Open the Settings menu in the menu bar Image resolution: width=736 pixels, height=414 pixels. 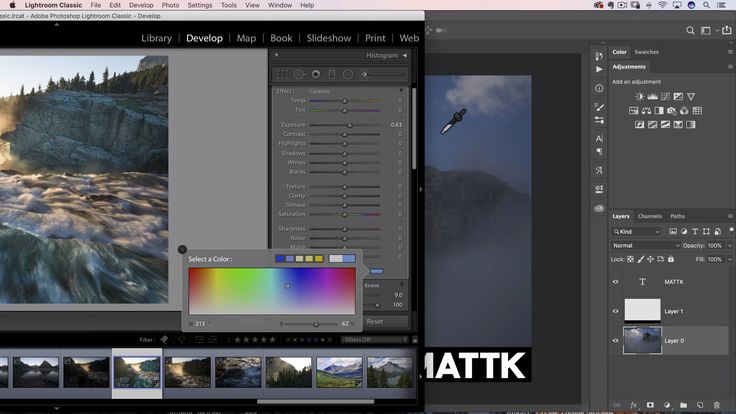coord(199,5)
